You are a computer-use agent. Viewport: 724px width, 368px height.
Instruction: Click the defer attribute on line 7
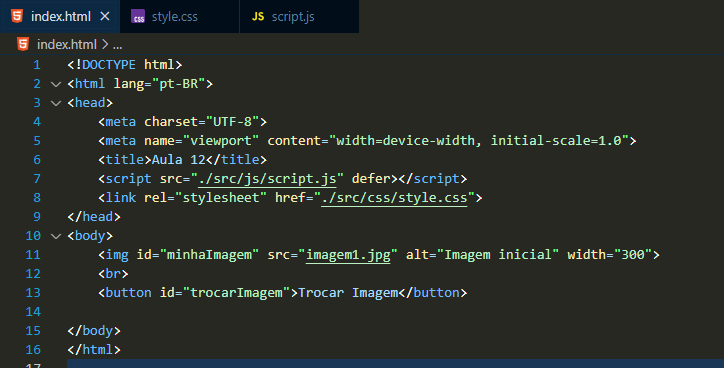(x=371, y=179)
